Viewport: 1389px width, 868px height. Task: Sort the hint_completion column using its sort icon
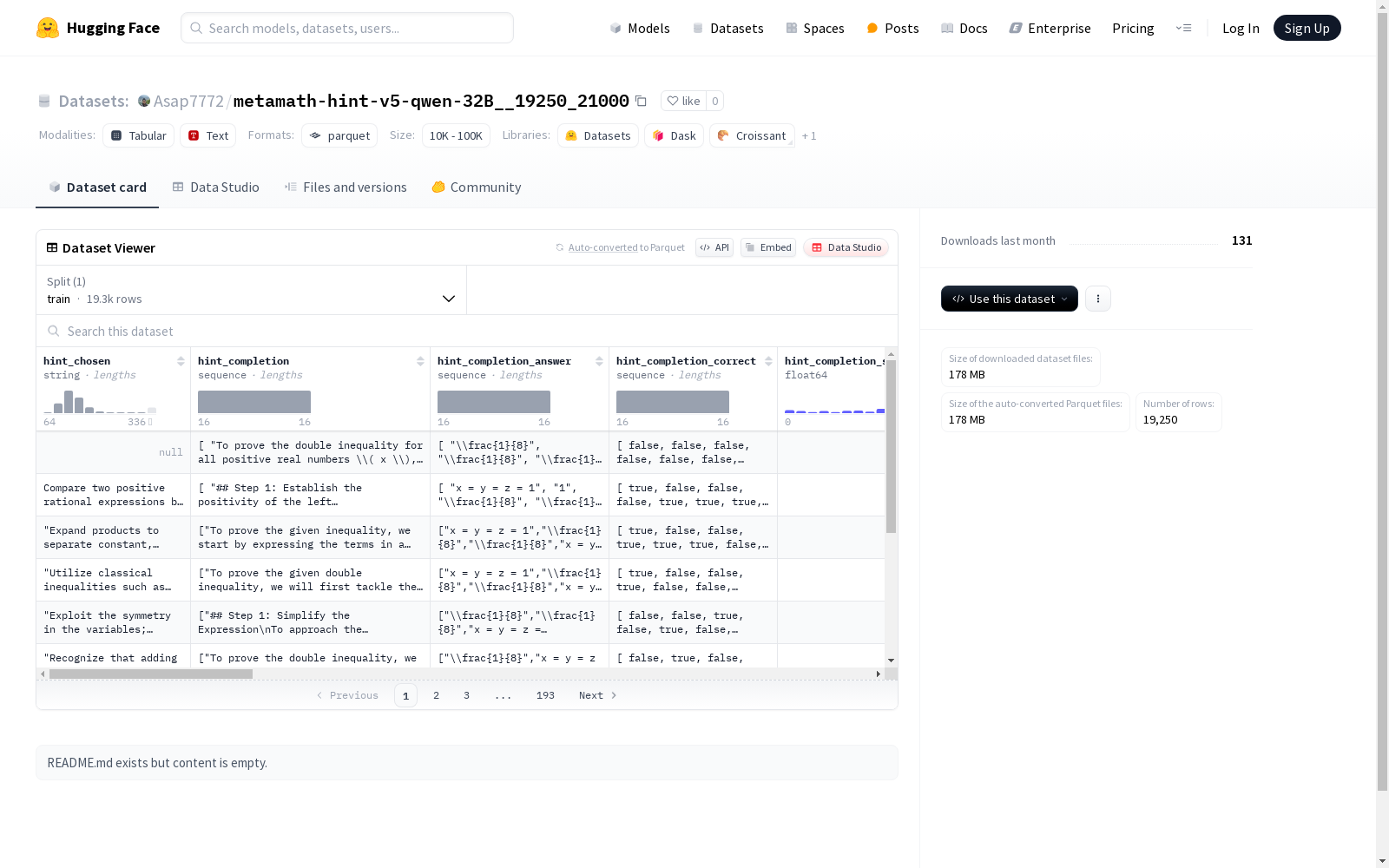(420, 361)
